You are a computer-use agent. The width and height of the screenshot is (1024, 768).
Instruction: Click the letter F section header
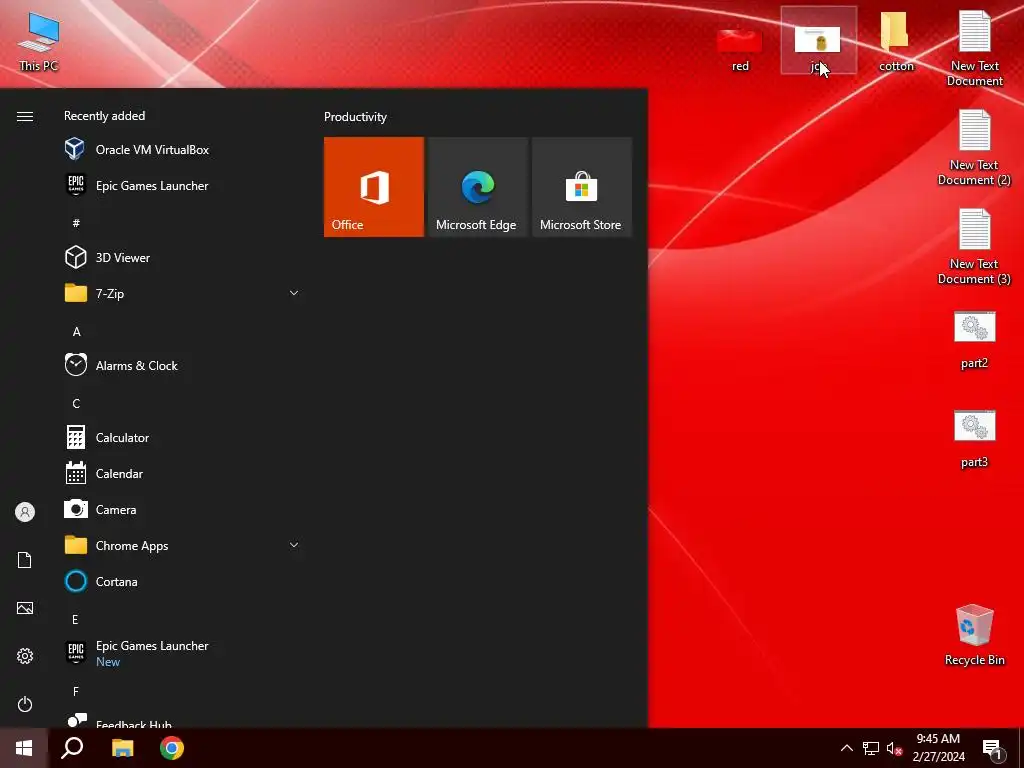[76, 692]
